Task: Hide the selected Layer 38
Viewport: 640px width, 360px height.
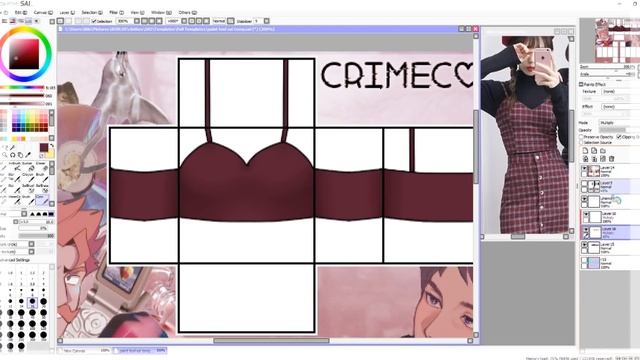Action: point(586,230)
